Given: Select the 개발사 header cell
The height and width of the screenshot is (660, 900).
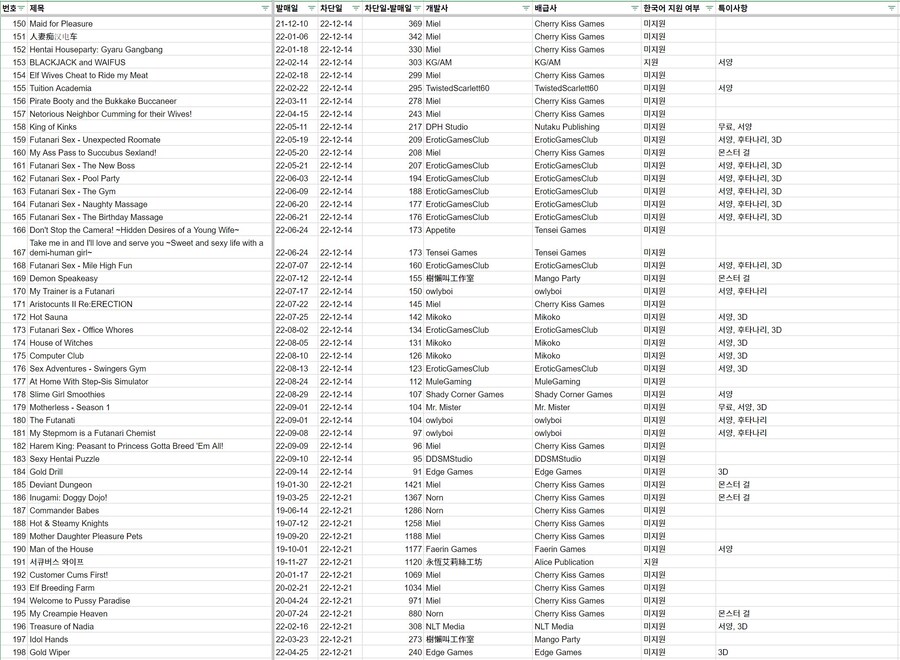Looking at the screenshot, I should (x=478, y=8).
